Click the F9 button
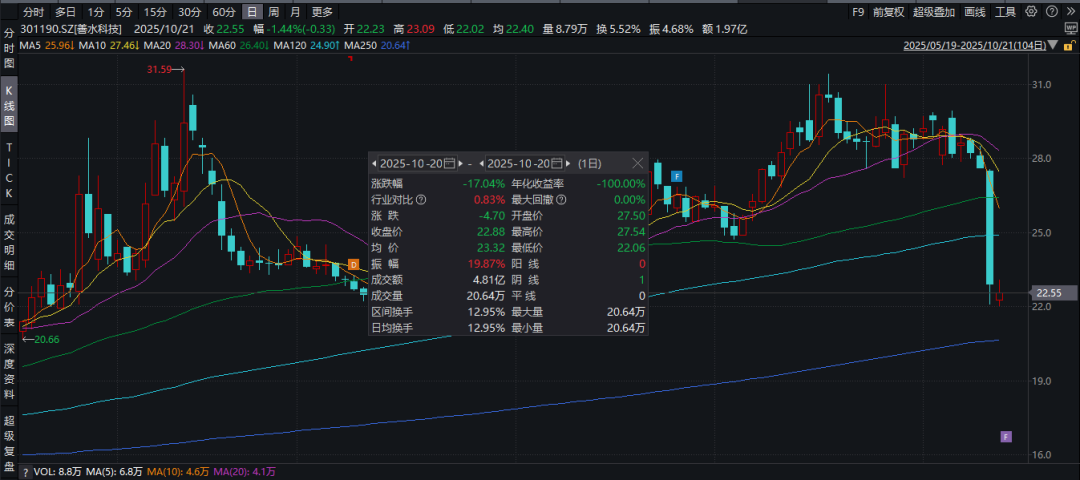 pyautogui.click(x=857, y=12)
